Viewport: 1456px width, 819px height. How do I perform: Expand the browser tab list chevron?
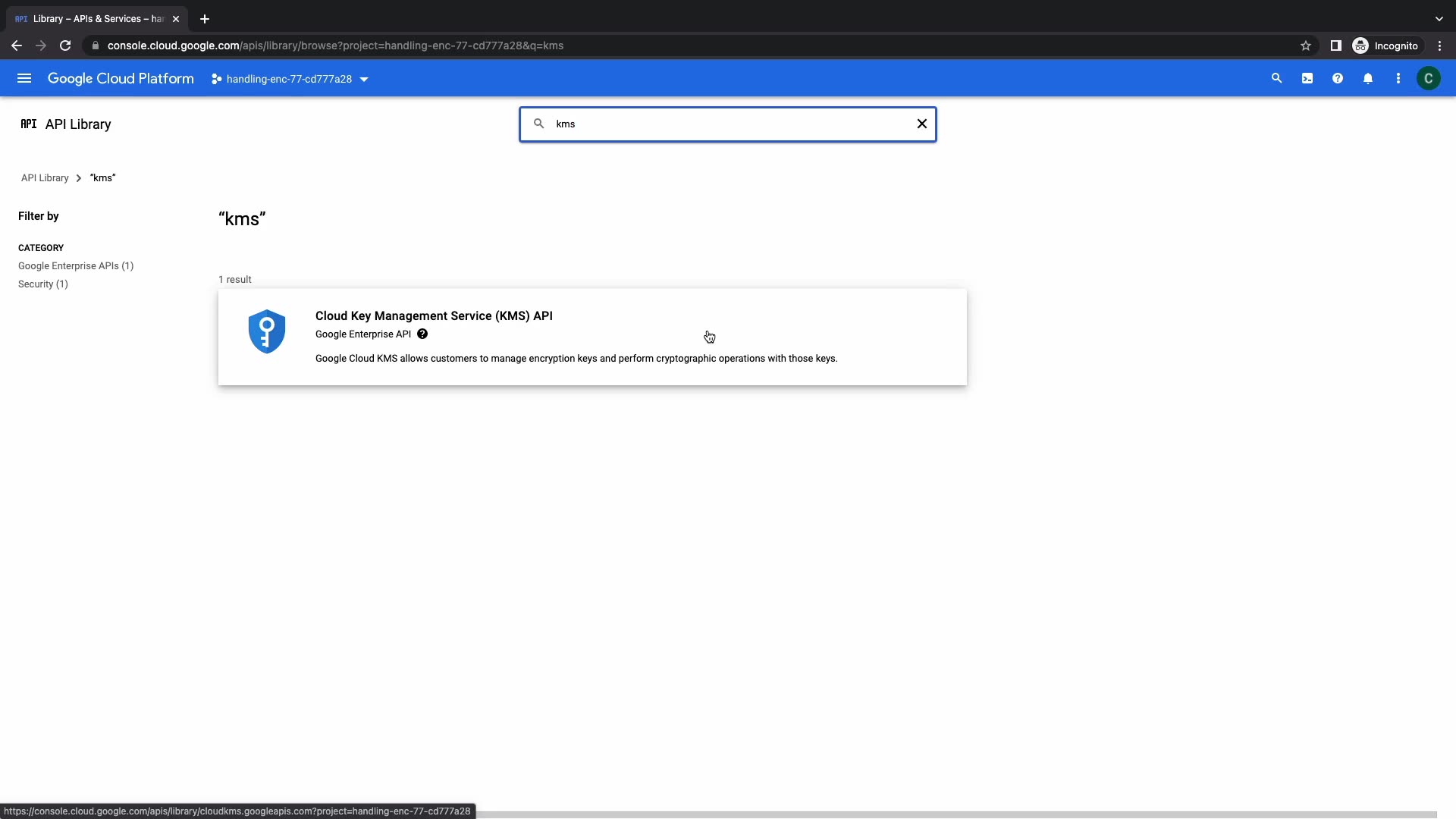tap(1439, 19)
